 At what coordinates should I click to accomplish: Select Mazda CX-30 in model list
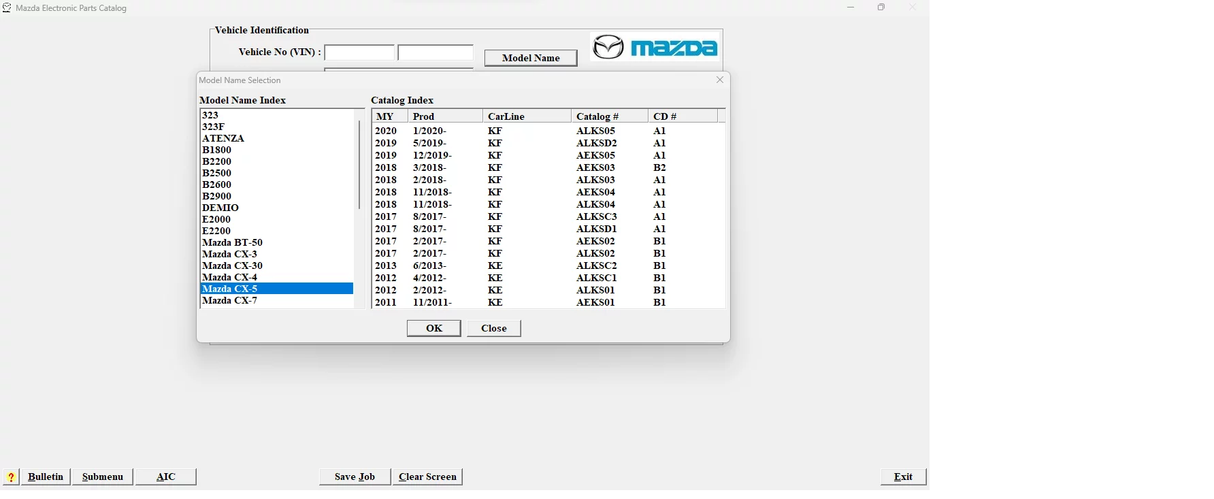[232, 266]
